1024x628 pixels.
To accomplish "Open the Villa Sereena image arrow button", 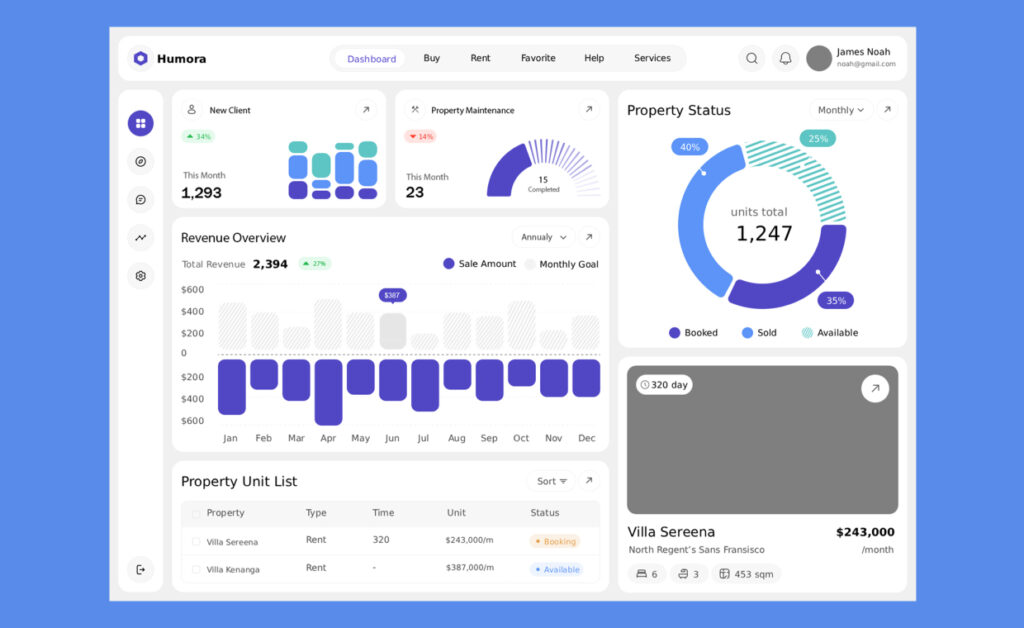I will tap(874, 388).
